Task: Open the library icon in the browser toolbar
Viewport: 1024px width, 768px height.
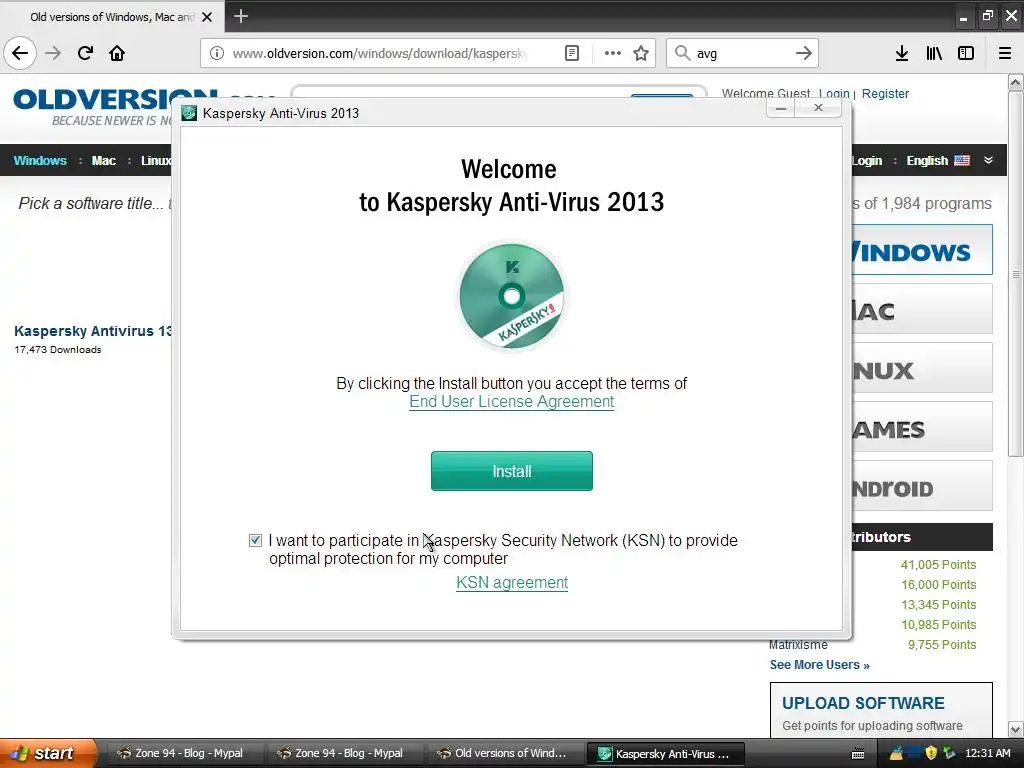Action: pos(934,53)
